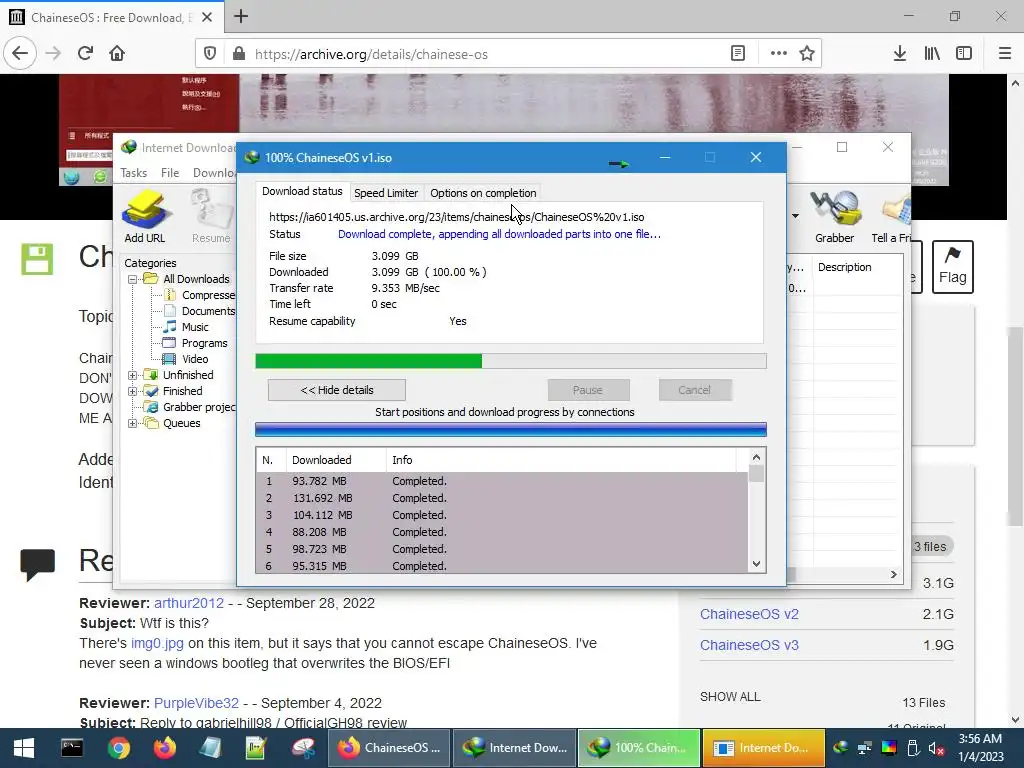Click the volume muted tray icon
The image size is (1024, 768).
point(936,748)
